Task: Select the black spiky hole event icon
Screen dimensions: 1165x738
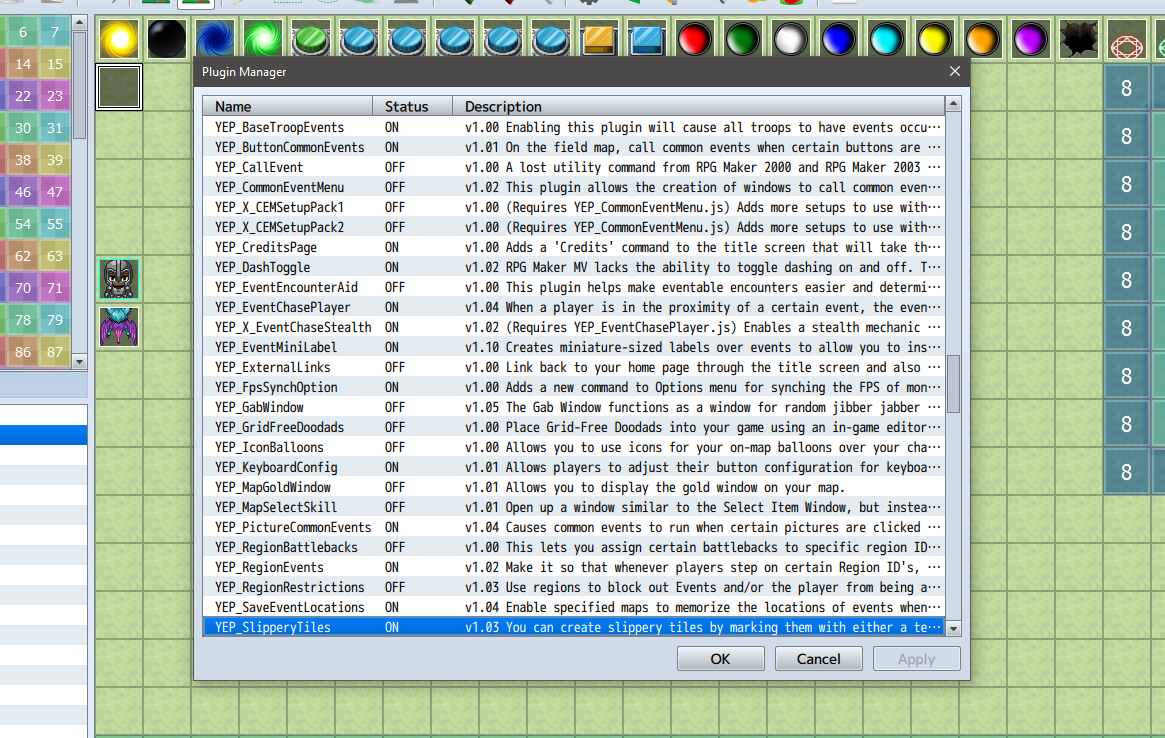Action: click(1078, 39)
